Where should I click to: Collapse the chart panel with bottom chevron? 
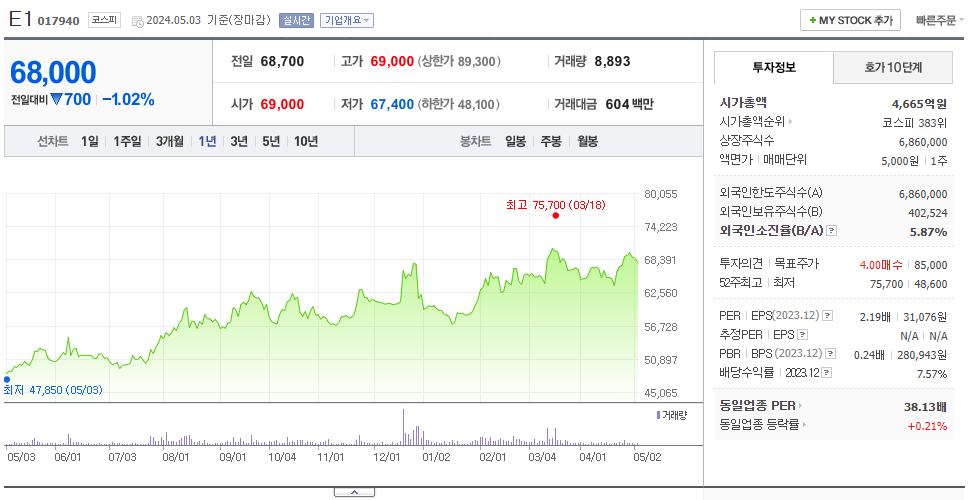click(x=354, y=492)
